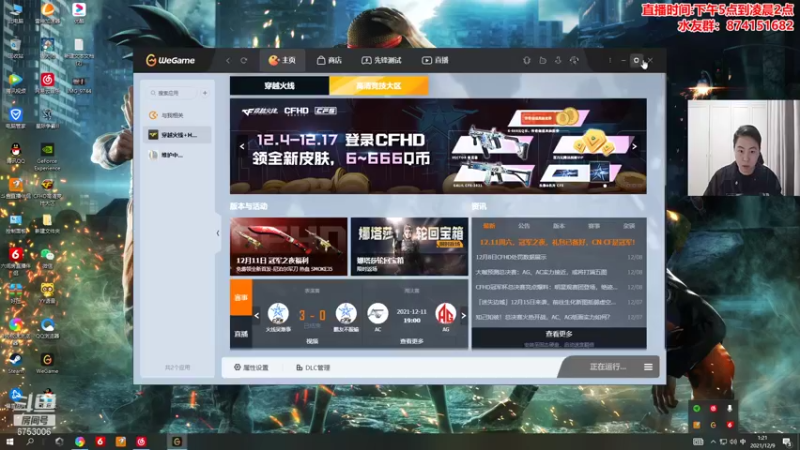
Task: Click the taskbar clock
Action: [763, 441]
